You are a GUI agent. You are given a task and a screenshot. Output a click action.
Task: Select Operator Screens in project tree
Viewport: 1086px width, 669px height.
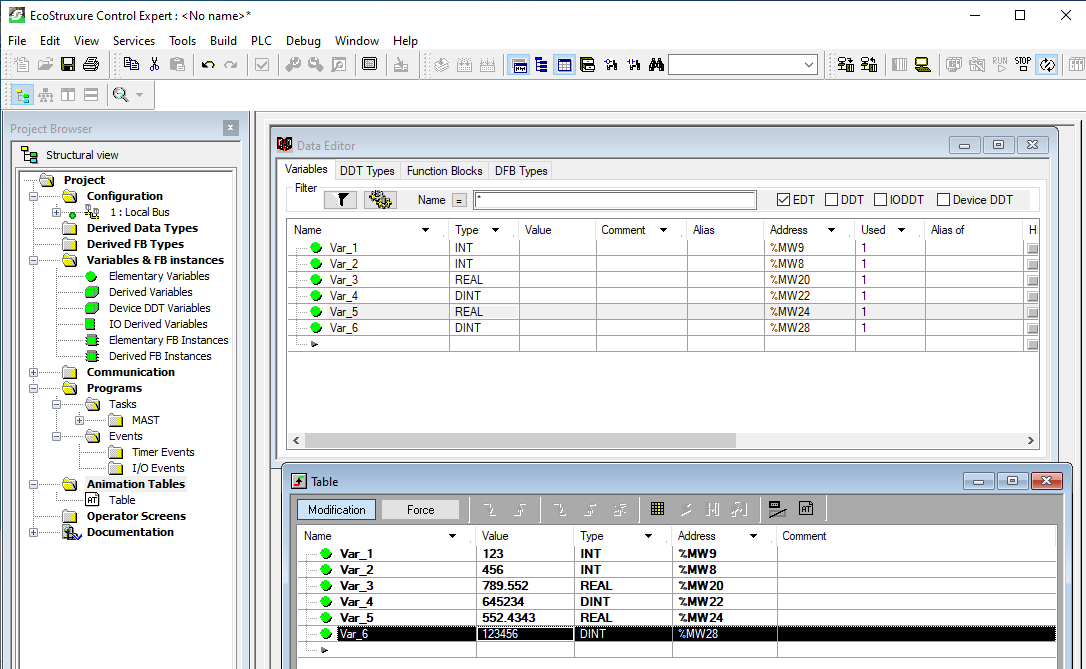(136, 516)
